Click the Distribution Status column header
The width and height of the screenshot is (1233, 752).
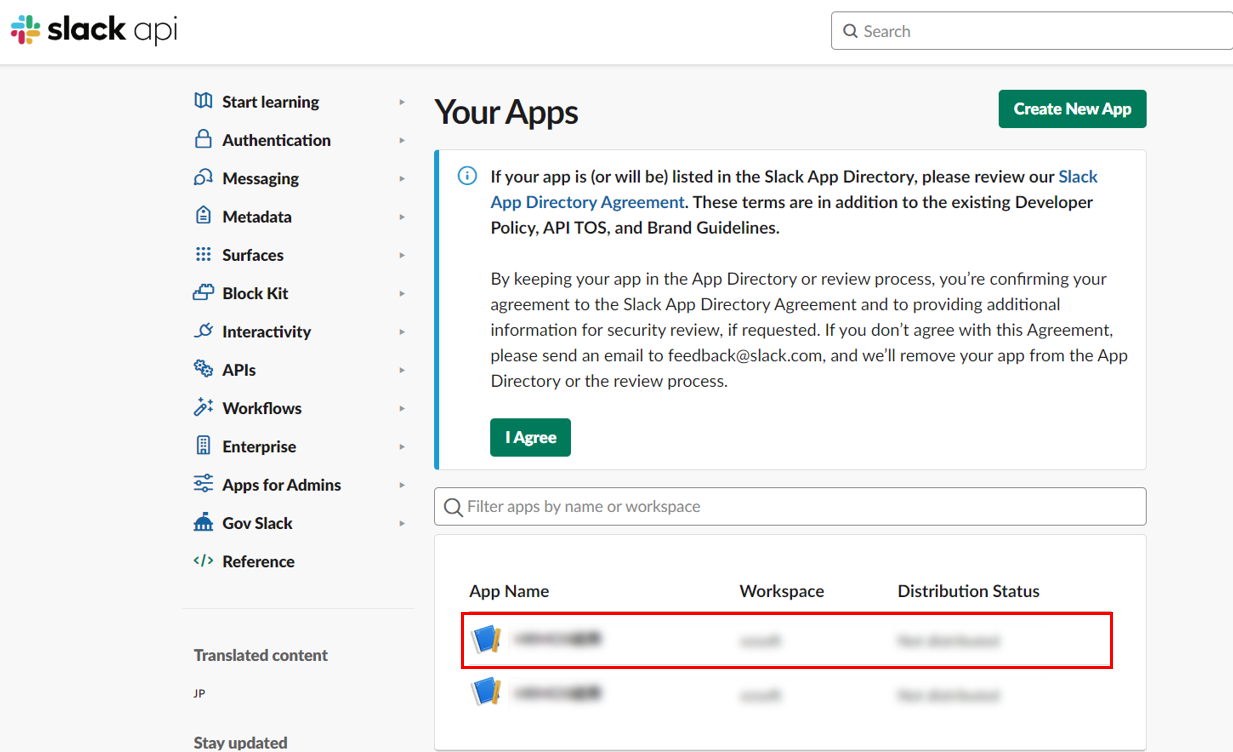[x=968, y=591]
